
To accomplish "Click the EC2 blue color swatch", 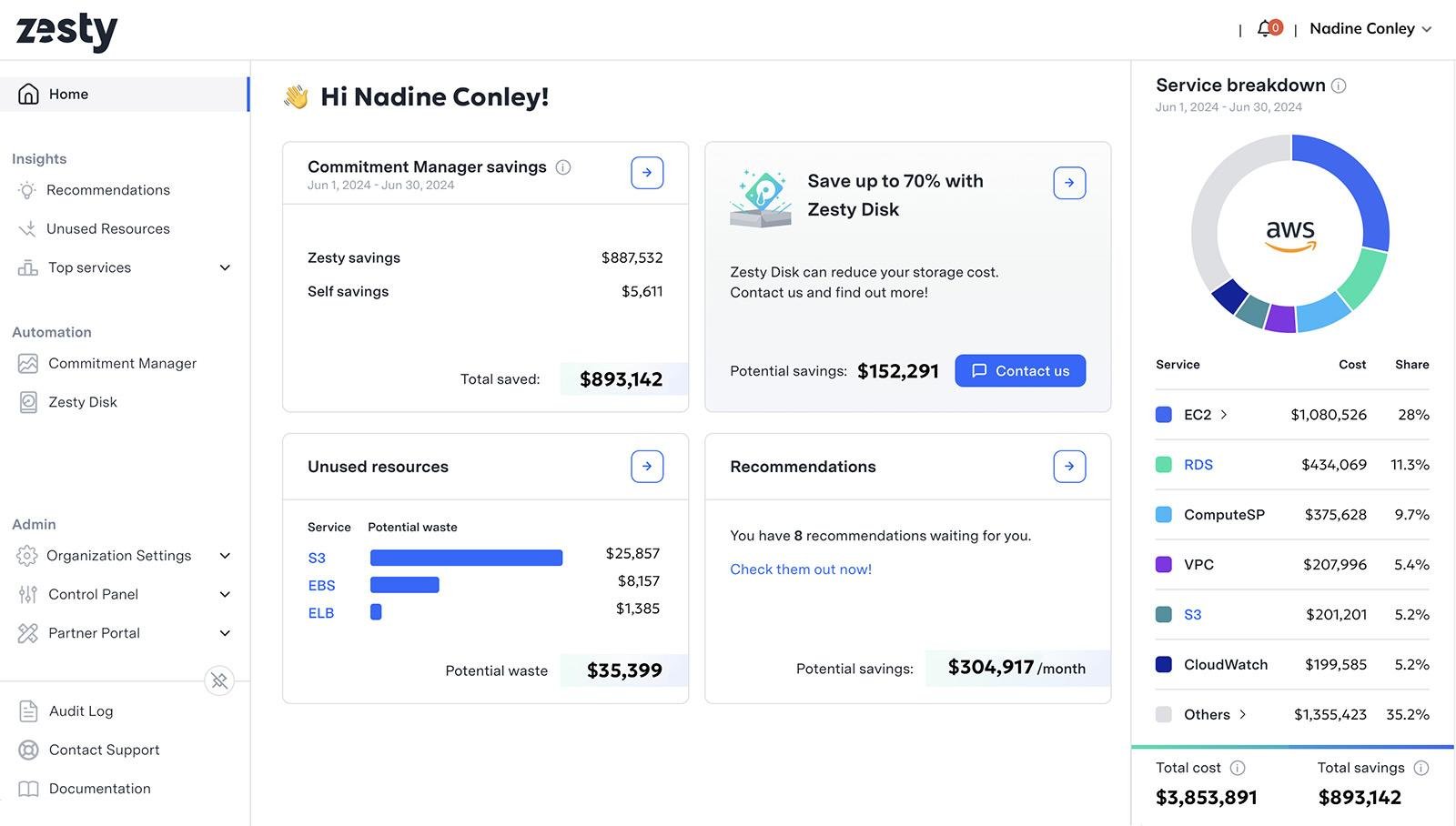I will click(1164, 415).
